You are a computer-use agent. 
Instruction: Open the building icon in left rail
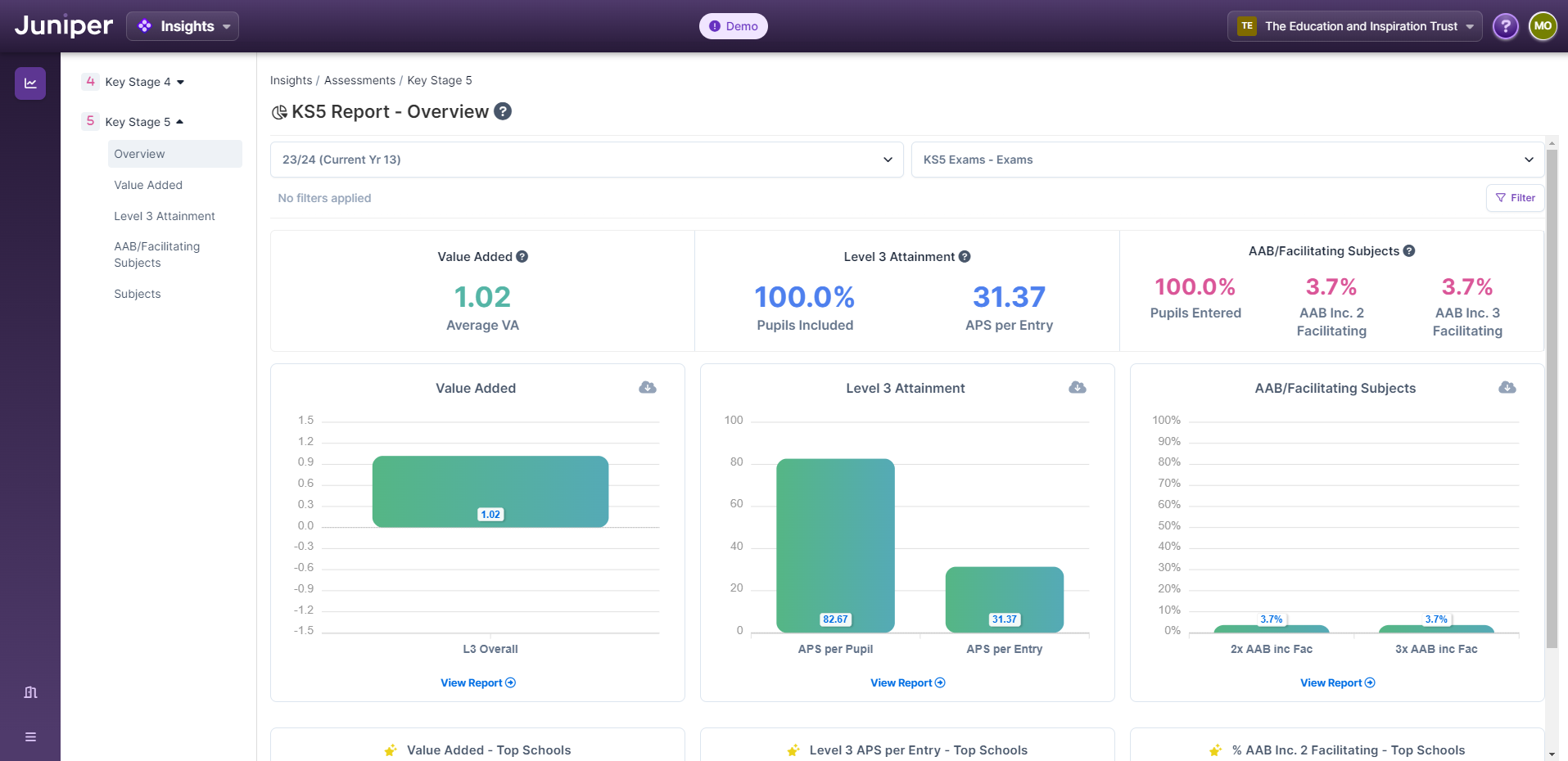(x=30, y=692)
